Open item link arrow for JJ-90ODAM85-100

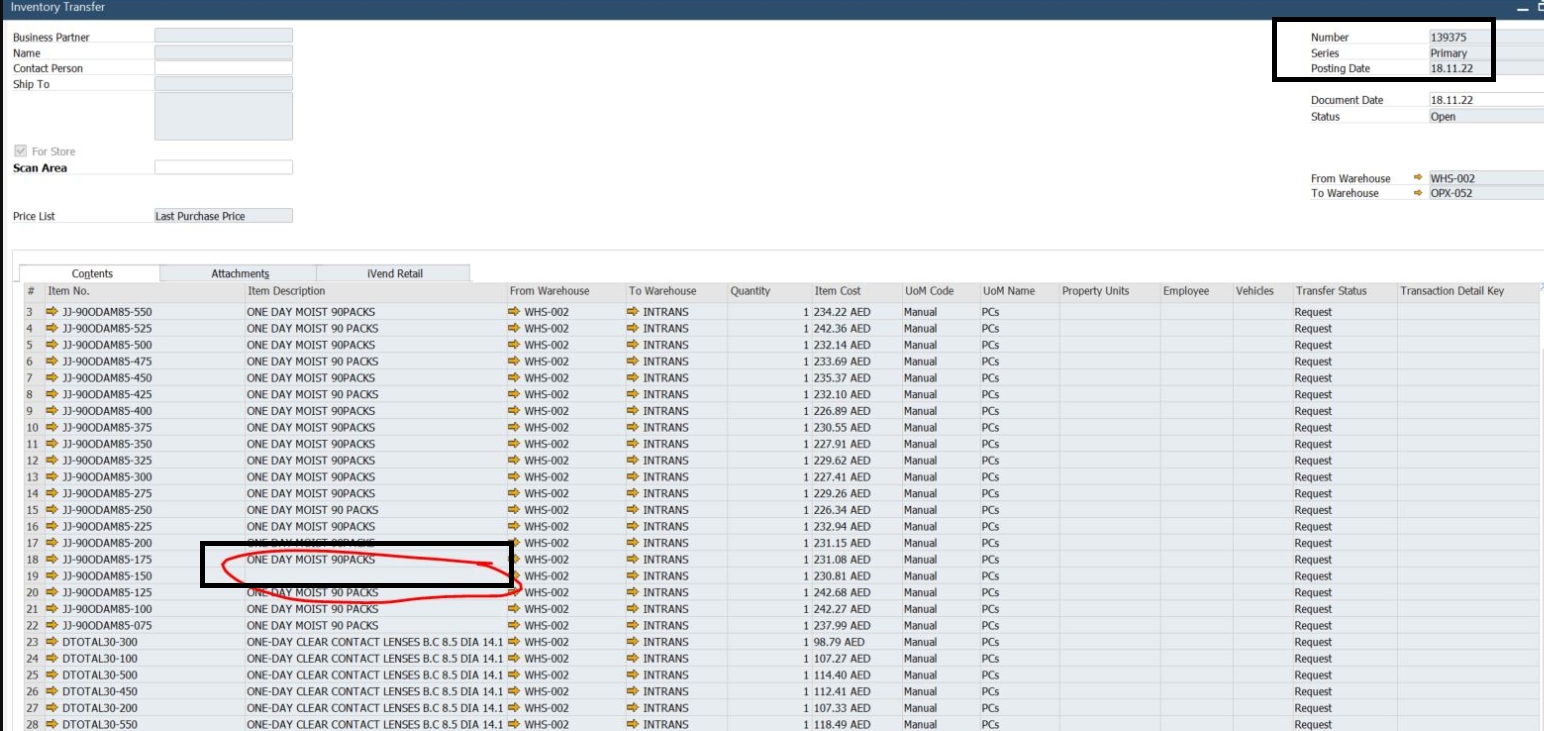pyautogui.click(x=52, y=609)
